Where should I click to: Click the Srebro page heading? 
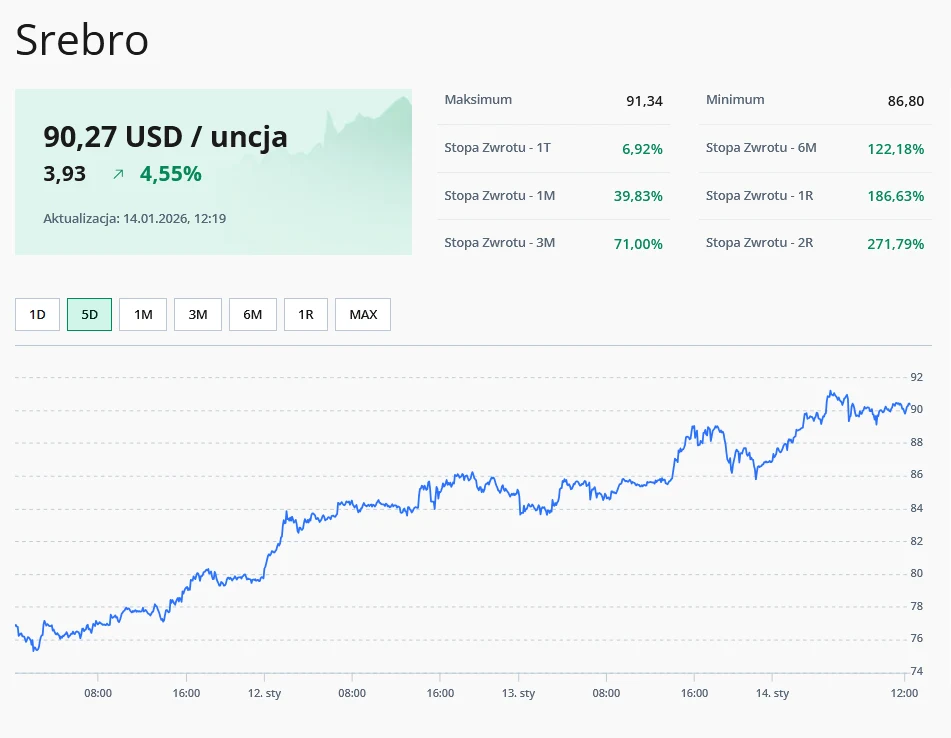point(84,40)
